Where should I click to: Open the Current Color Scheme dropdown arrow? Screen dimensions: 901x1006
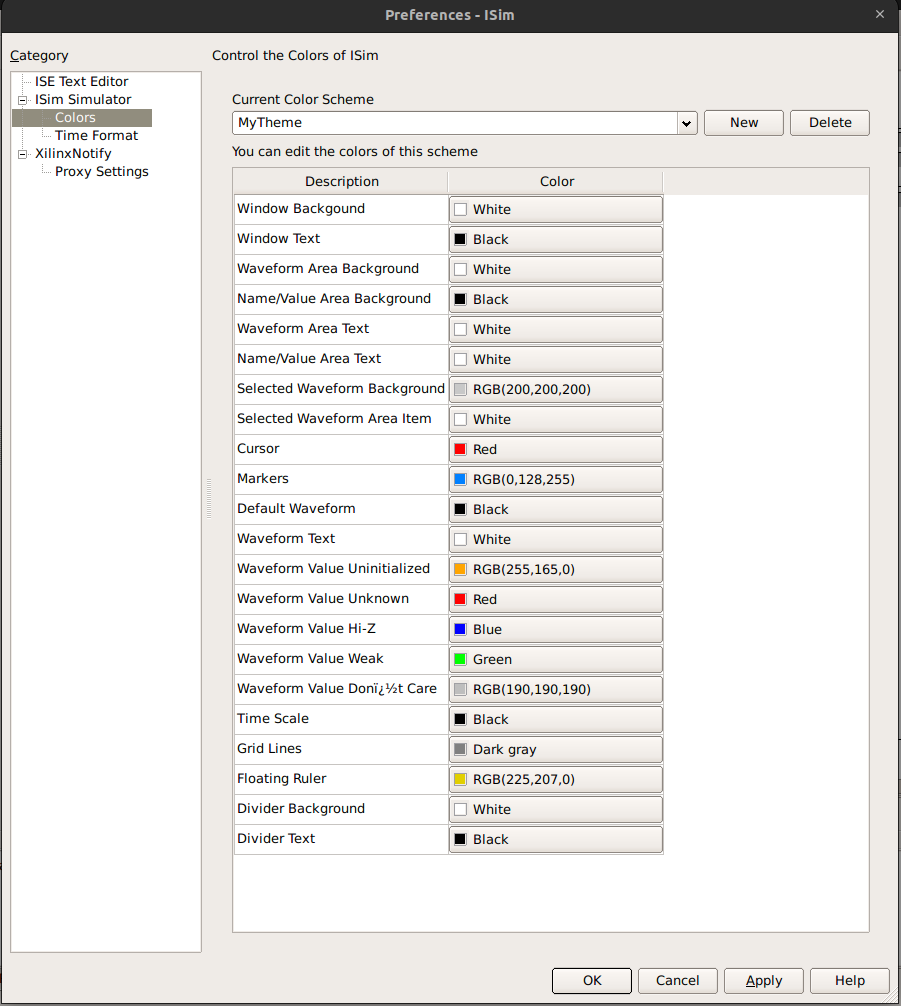[x=686, y=123]
